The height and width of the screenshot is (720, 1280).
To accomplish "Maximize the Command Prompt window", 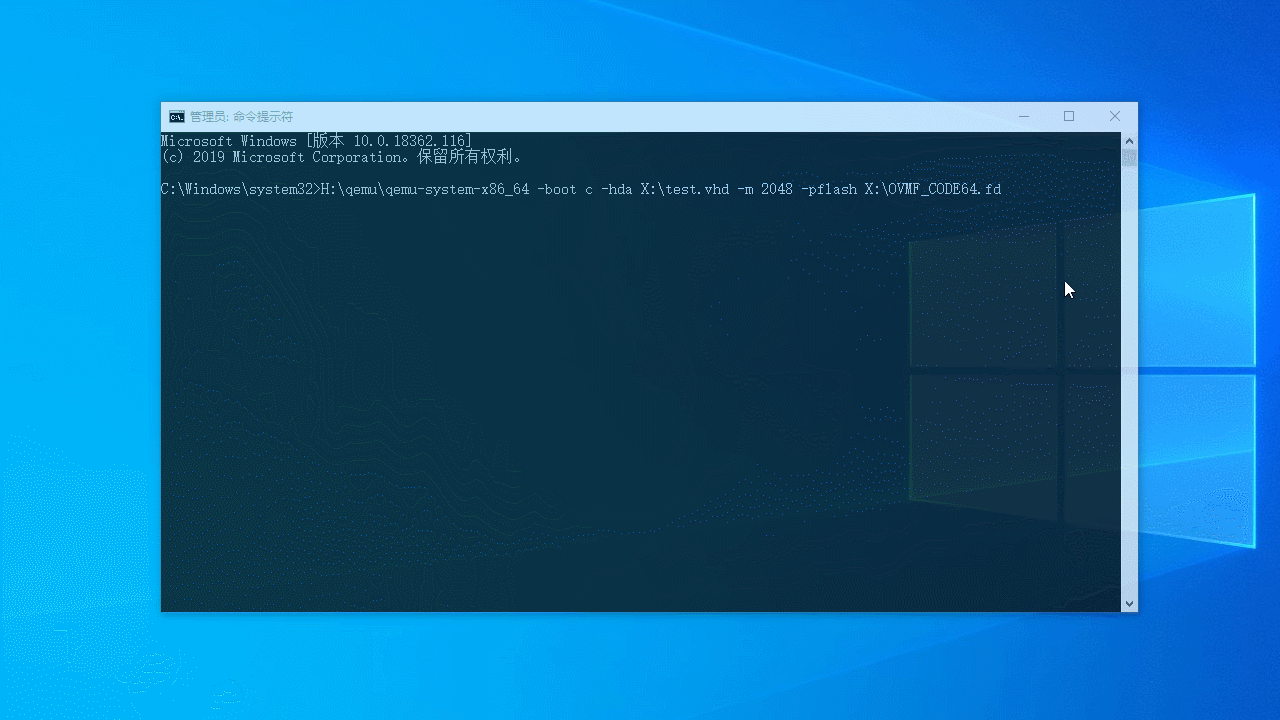I will click(x=1069, y=116).
